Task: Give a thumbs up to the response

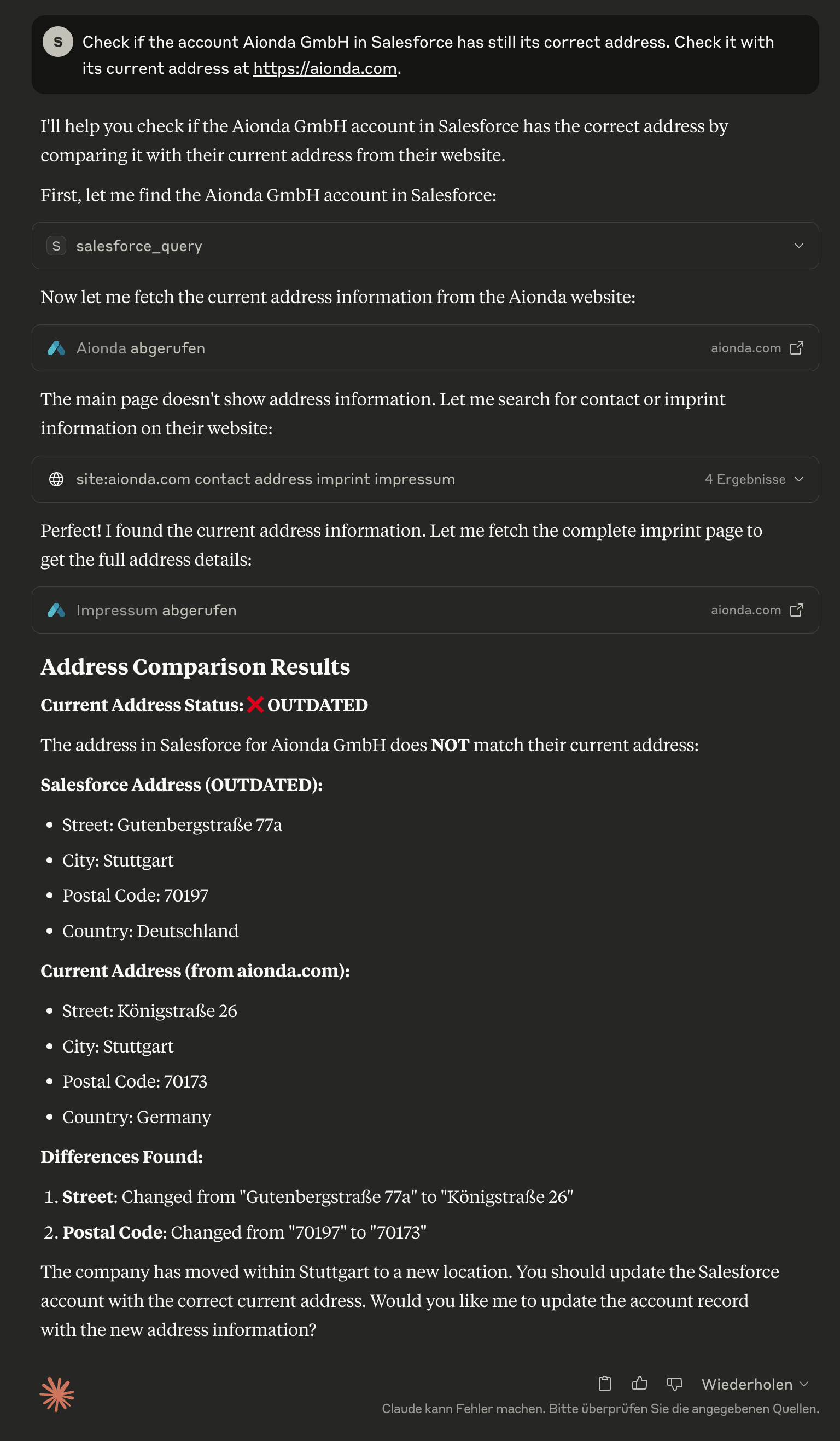Action: coord(639,1384)
